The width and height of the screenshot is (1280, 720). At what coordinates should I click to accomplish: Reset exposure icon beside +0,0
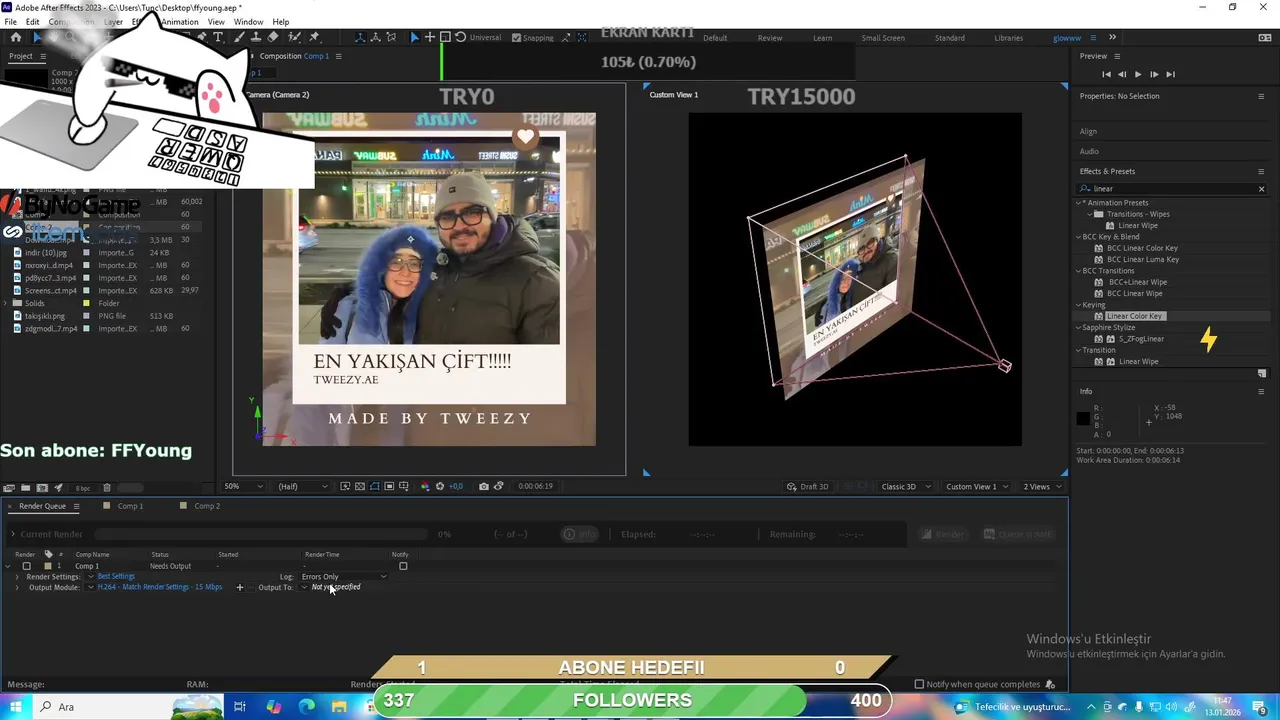coord(439,486)
